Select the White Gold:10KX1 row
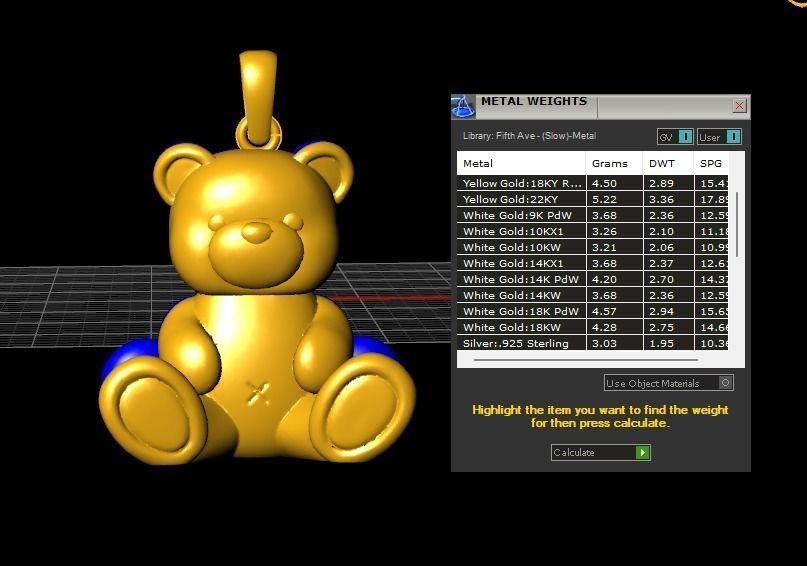The height and width of the screenshot is (566, 807). coord(592,231)
